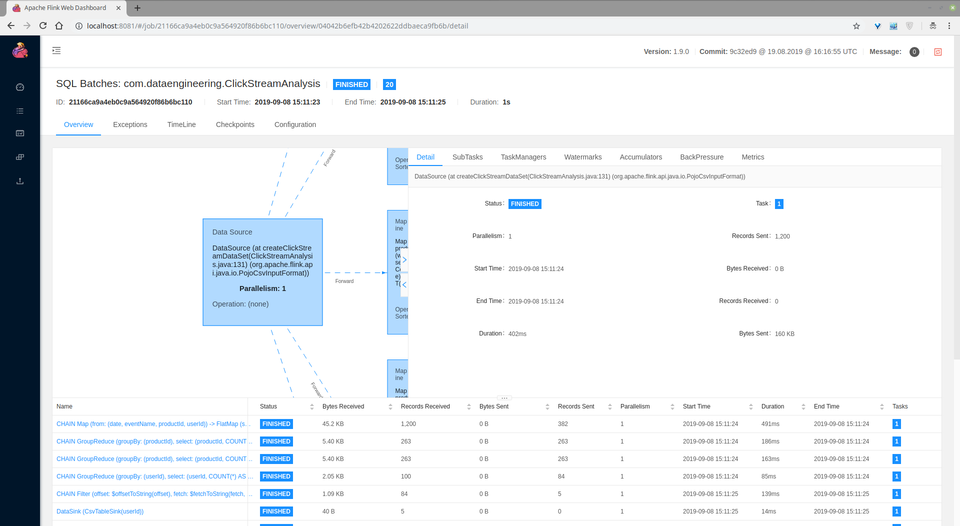The image size is (960, 526).
Task: Open the CHAIN Filter (offset: ...) row
Action: point(154,494)
